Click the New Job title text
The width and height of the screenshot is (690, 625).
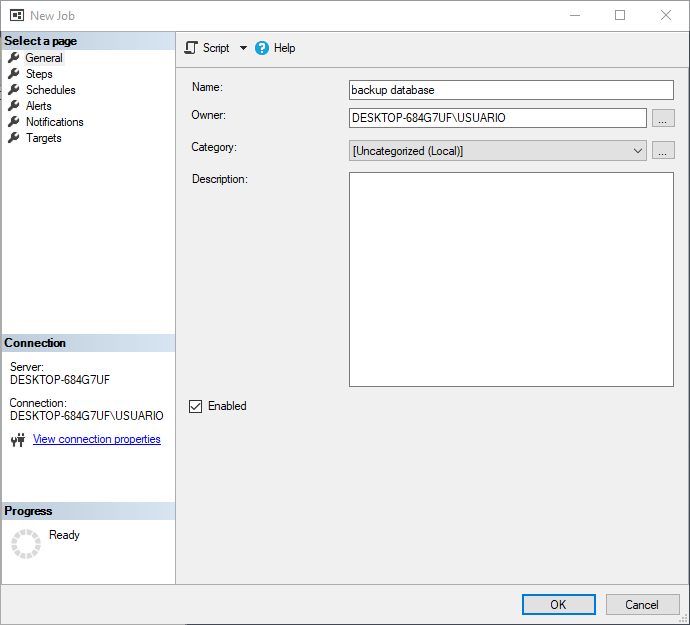tap(52, 16)
